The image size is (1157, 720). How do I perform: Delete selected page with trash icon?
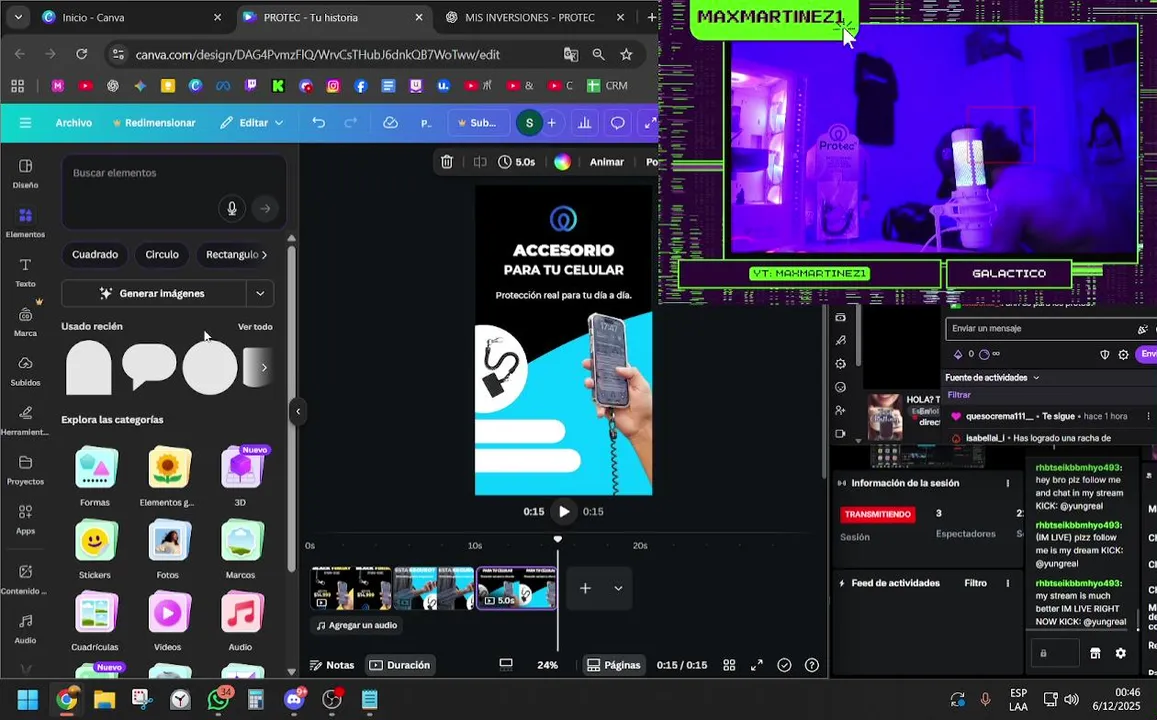point(446,162)
